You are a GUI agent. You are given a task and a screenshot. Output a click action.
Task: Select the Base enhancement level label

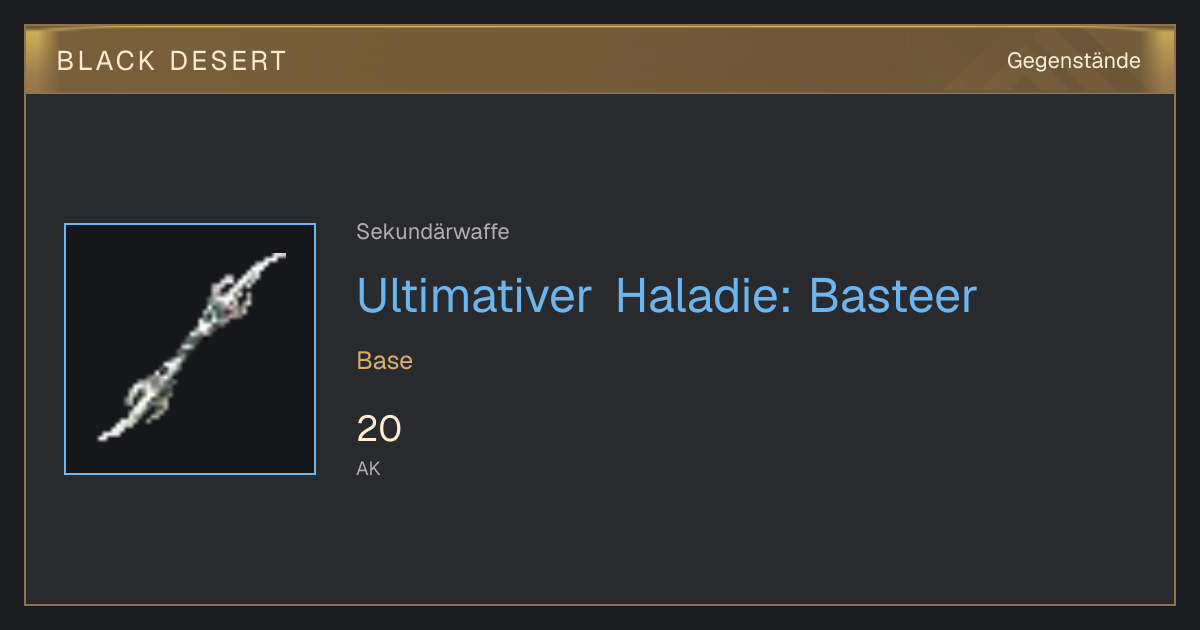tap(385, 361)
